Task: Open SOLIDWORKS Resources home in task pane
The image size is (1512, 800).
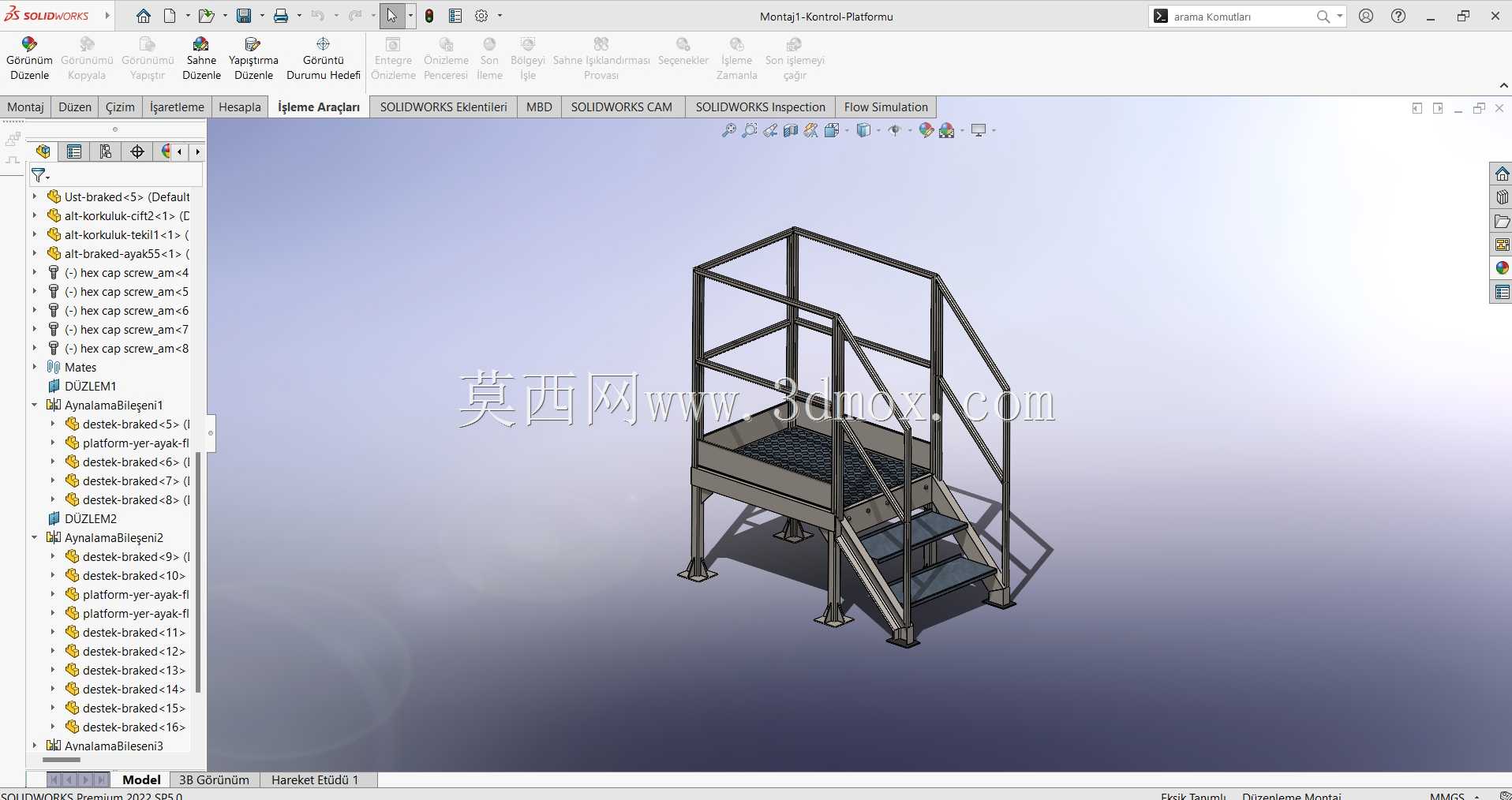Action: click(1502, 174)
